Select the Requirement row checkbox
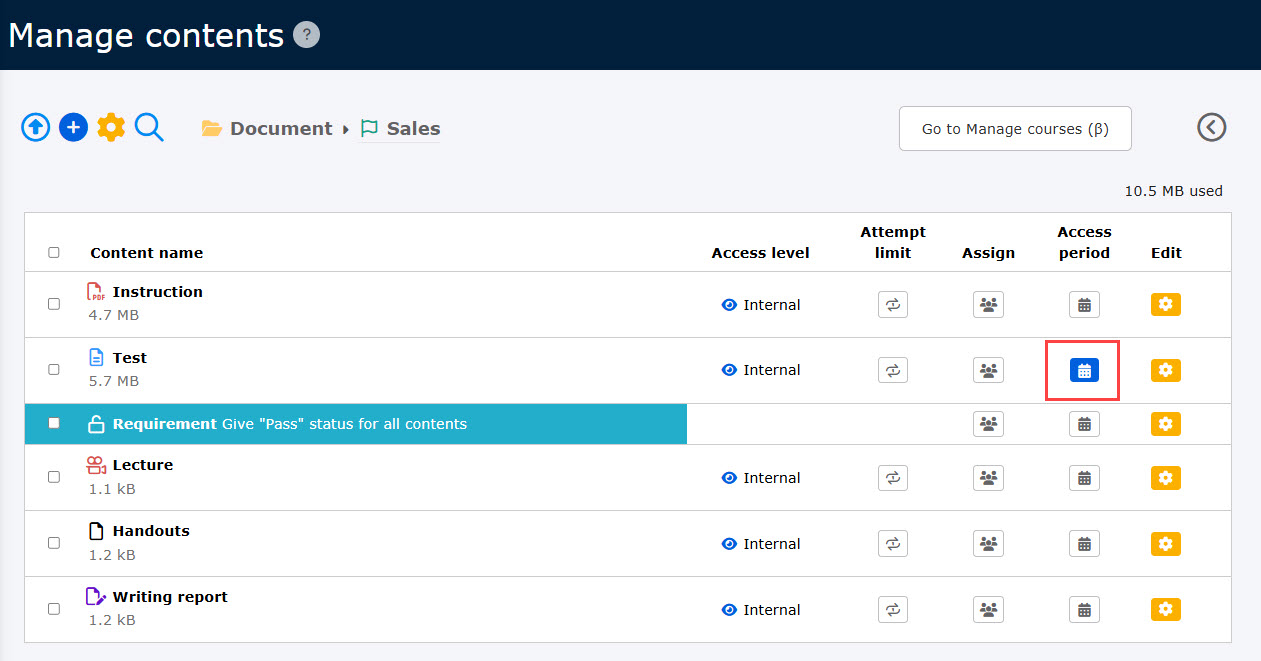This screenshot has width=1261, height=661. [54, 423]
